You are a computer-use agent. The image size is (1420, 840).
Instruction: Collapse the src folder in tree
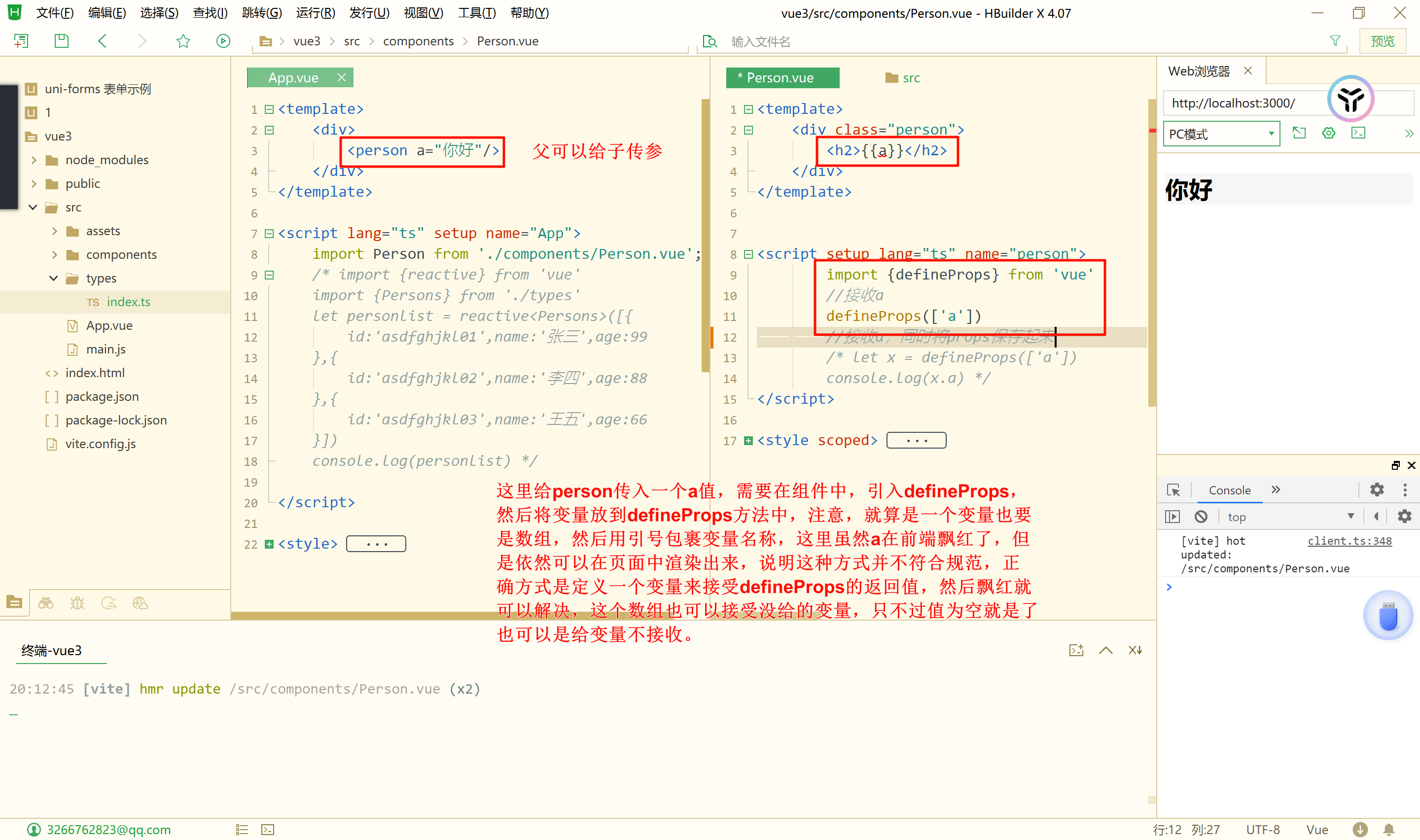point(33,207)
